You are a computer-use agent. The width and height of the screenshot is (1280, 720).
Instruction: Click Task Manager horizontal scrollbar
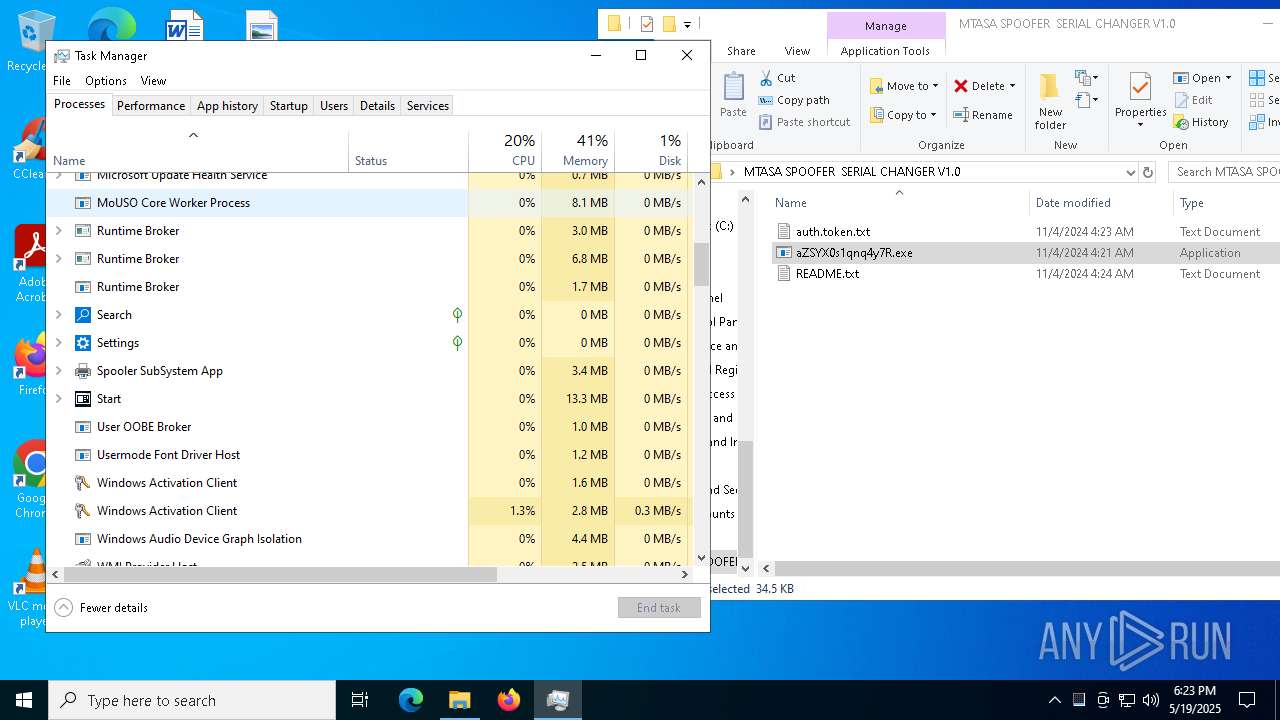(280, 575)
